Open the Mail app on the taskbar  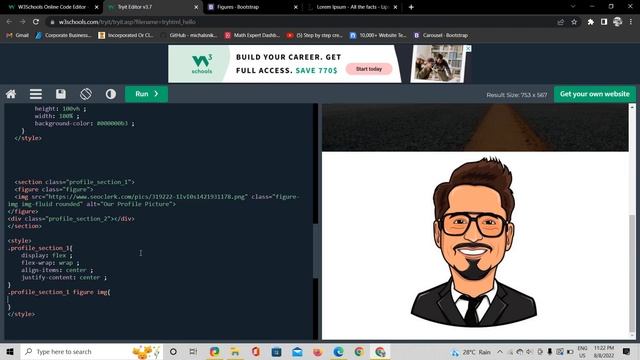(297, 351)
